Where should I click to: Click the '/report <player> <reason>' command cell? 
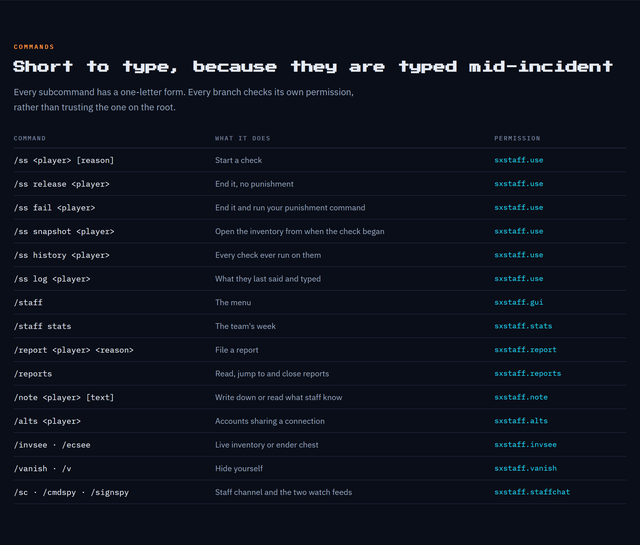(73, 350)
